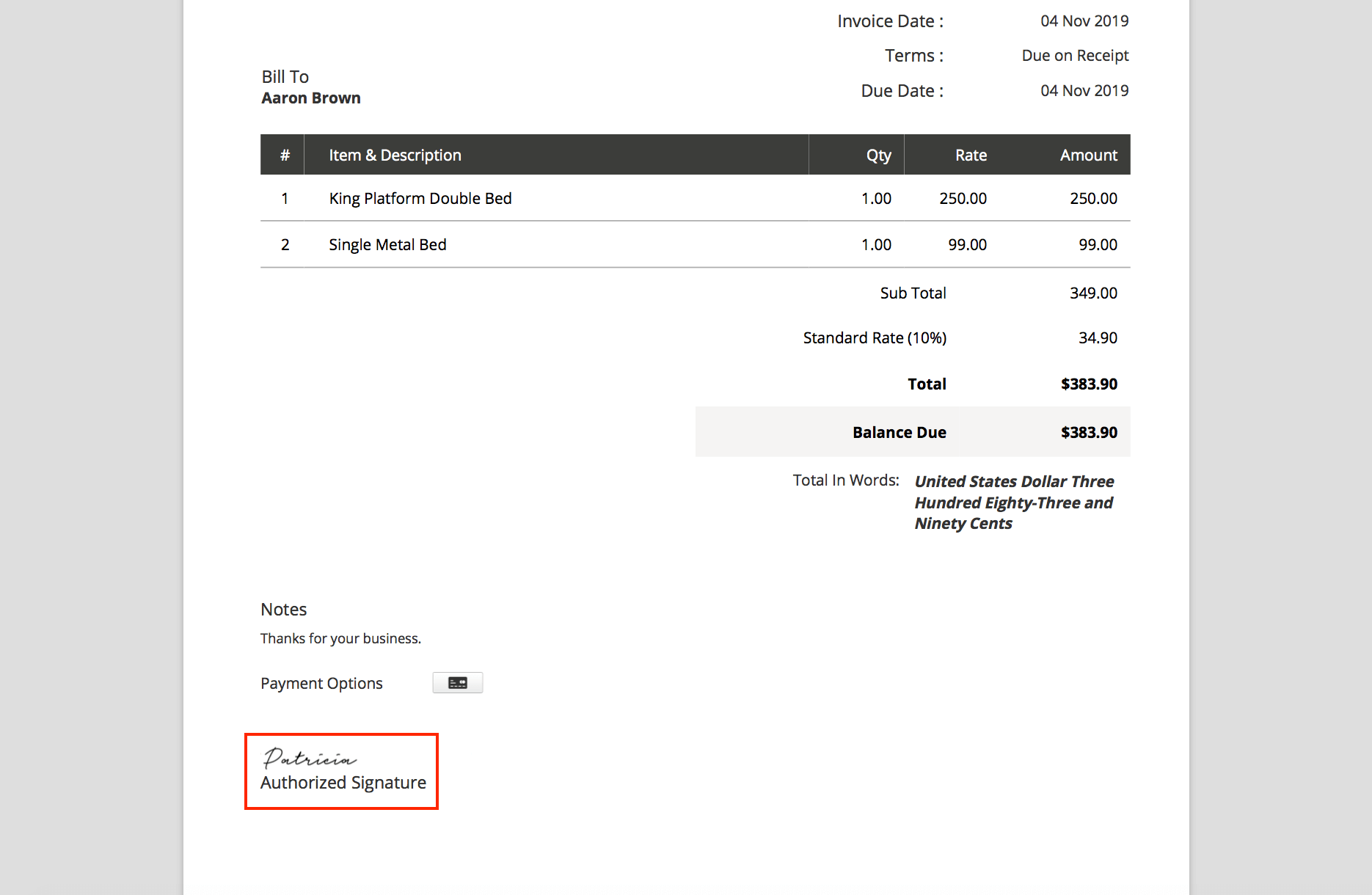Viewport: 1372px width, 895px height.
Task: Click the Notes heading
Action: pos(283,609)
